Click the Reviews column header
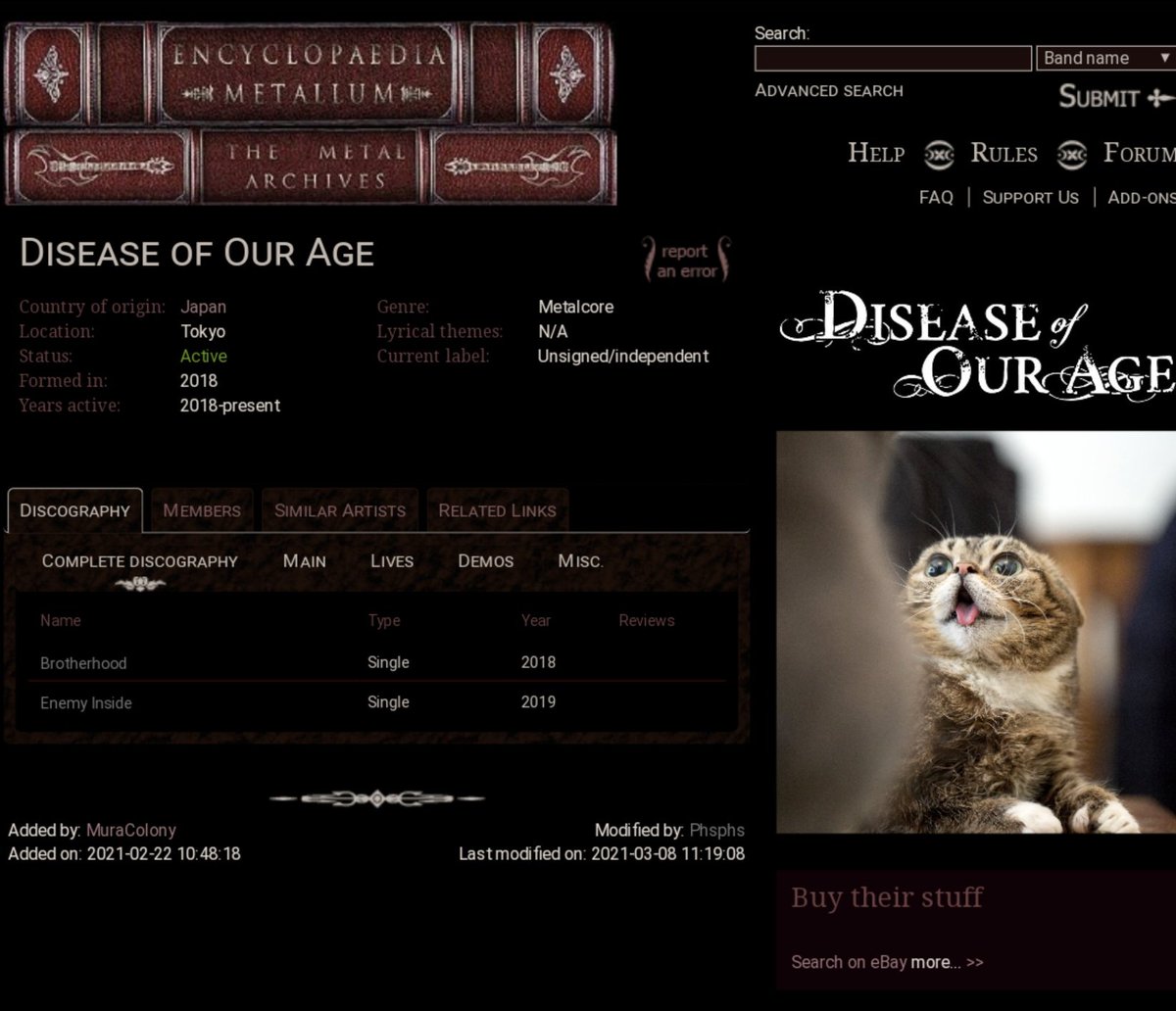Screen dimensions: 1176x1011 (647, 620)
